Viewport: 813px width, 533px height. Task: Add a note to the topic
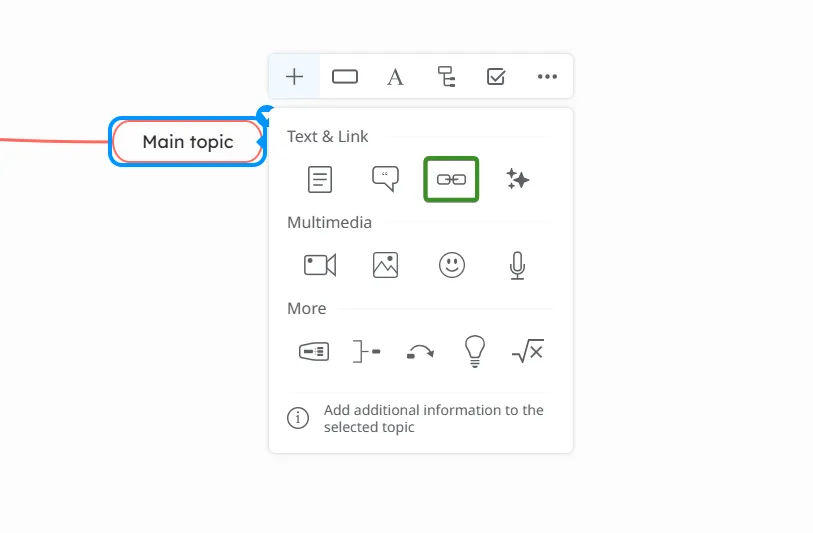pyautogui.click(x=320, y=179)
